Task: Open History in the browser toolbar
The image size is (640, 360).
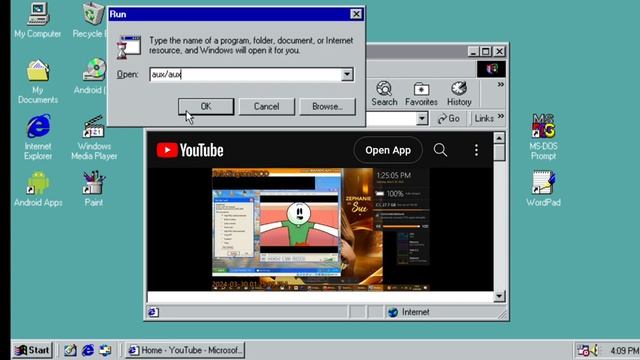Action: point(459,94)
